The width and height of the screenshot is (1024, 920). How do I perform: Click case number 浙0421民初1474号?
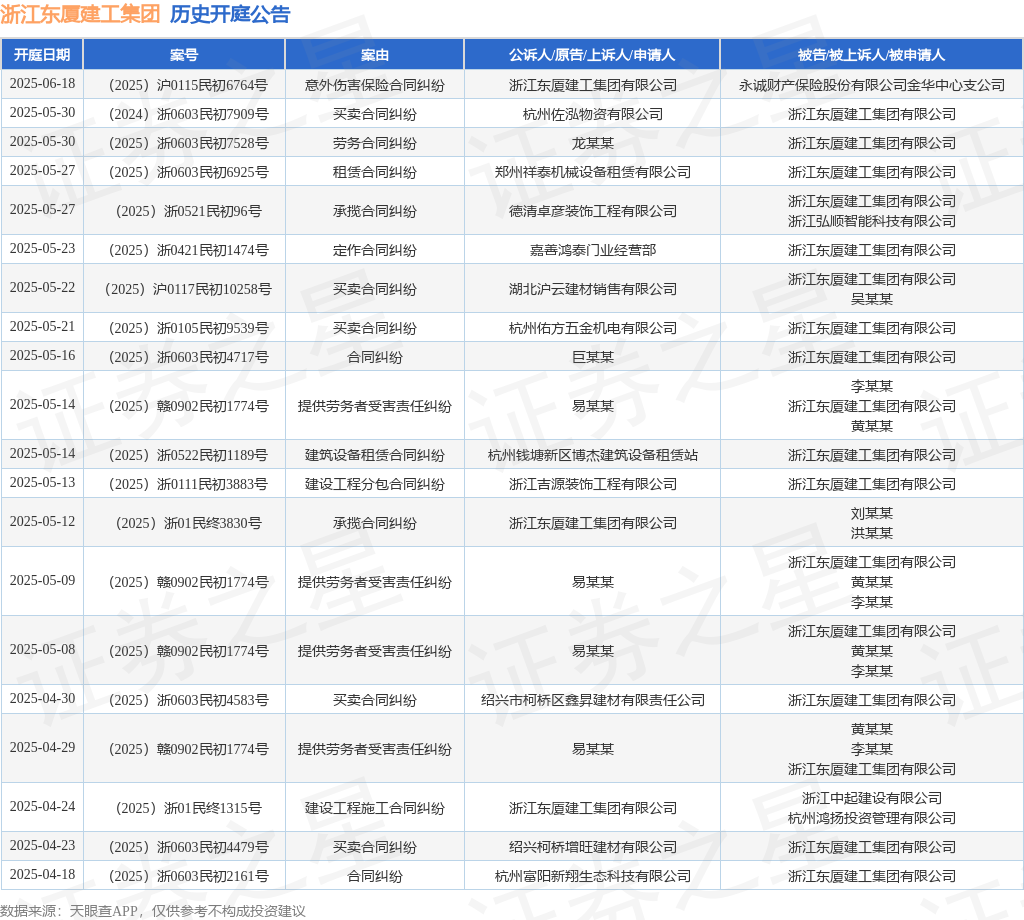coord(188,250)
